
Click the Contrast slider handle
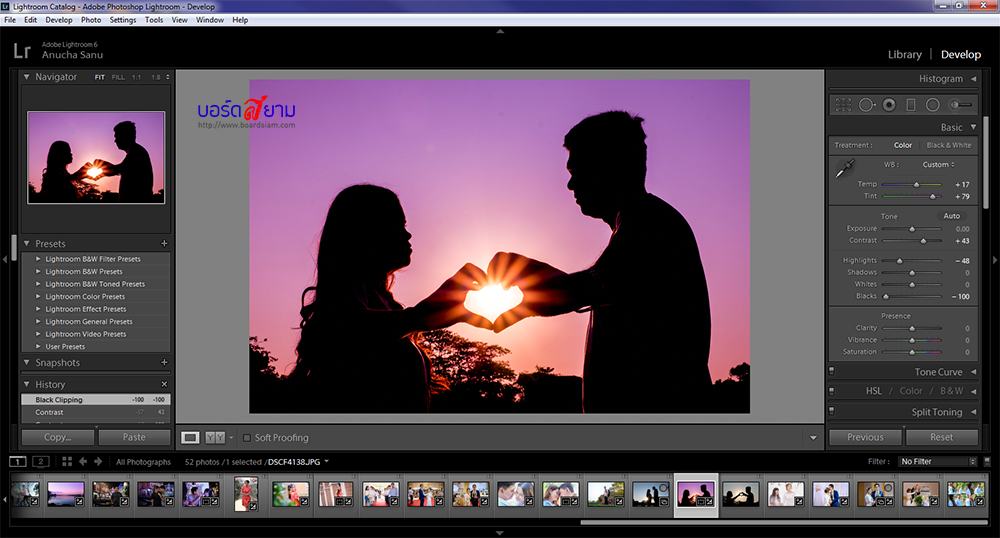[923, 241]
